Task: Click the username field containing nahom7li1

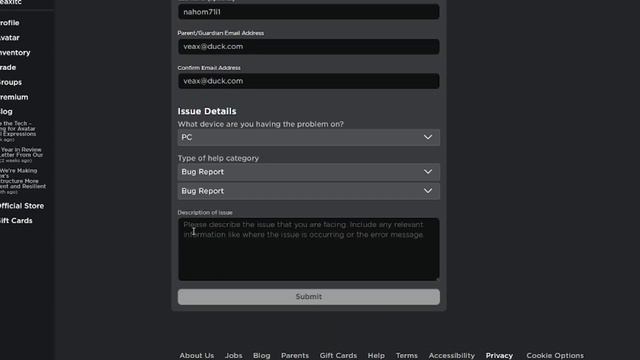Action: tap(309, 12)
